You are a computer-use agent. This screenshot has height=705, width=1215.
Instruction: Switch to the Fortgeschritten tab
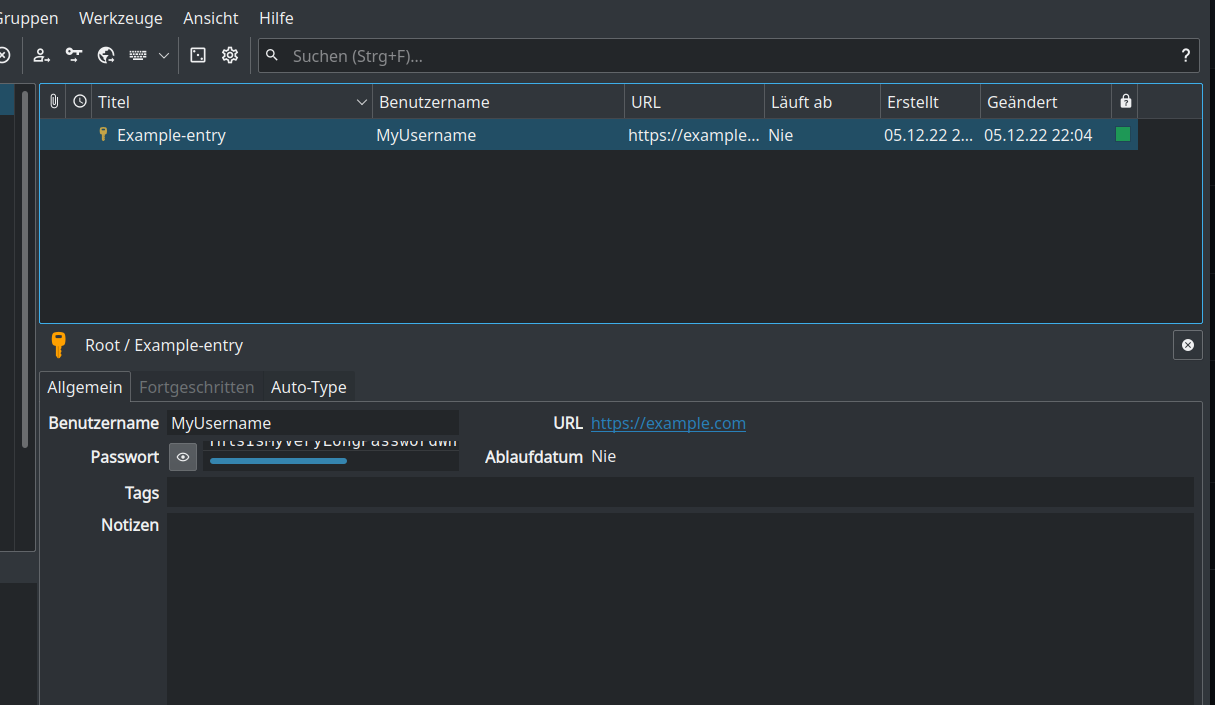click(x=196, y=387)
